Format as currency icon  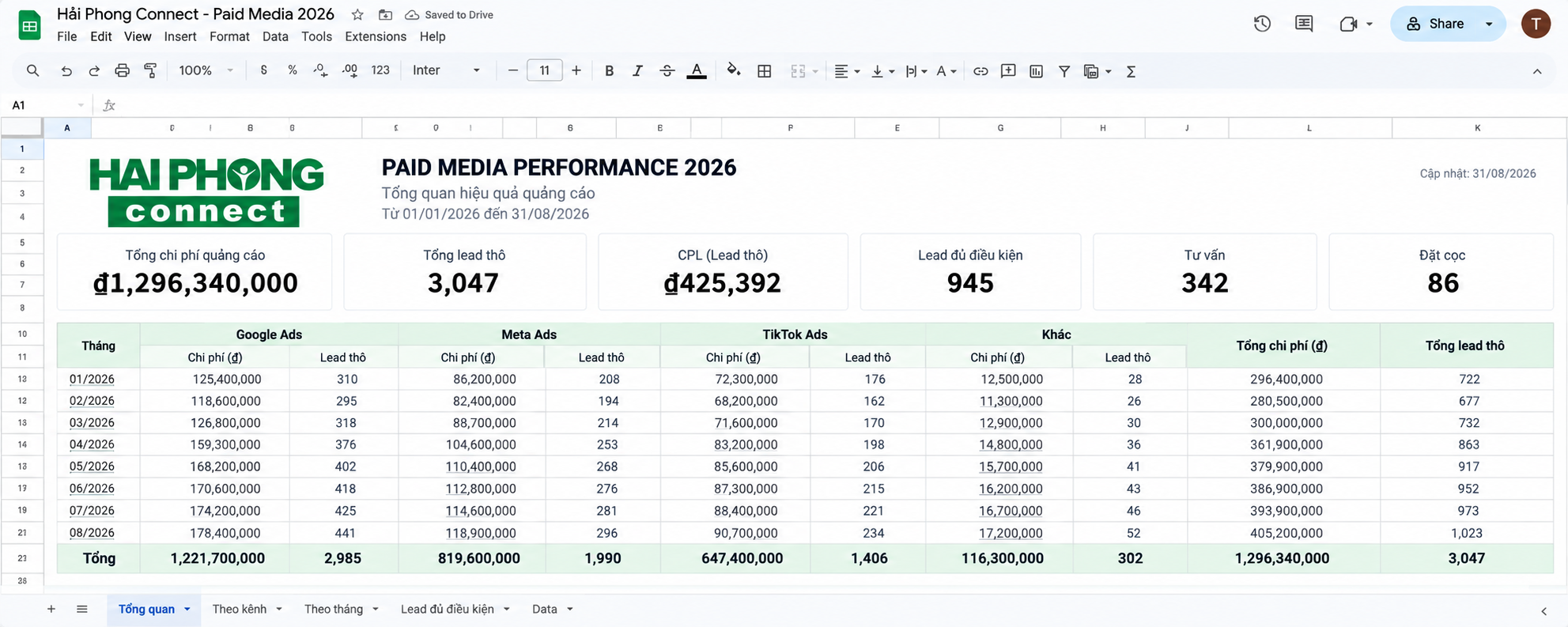tap(263, 70)
